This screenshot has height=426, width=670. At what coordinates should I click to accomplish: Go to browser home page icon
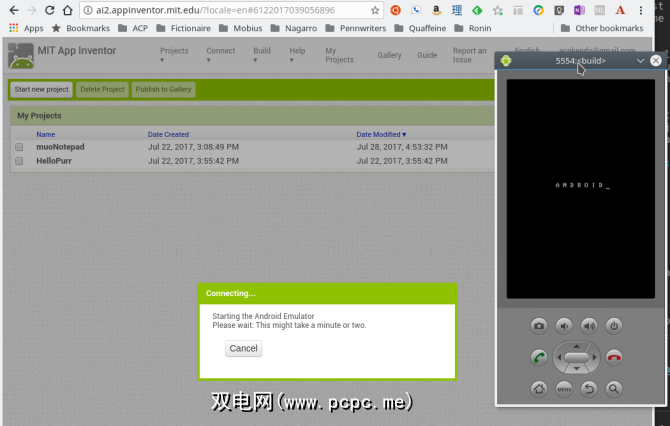[x=68, y=10]
